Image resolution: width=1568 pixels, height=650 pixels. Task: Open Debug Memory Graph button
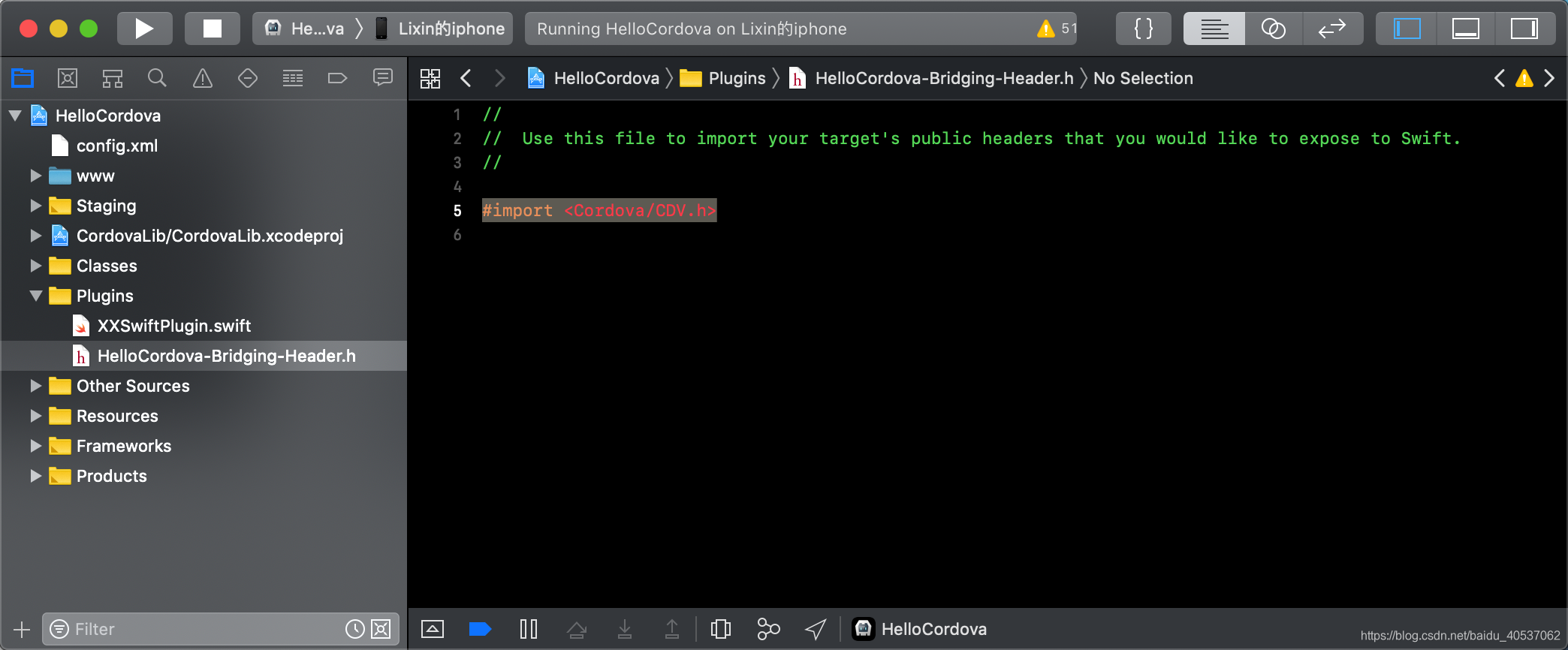coord(768,629)
